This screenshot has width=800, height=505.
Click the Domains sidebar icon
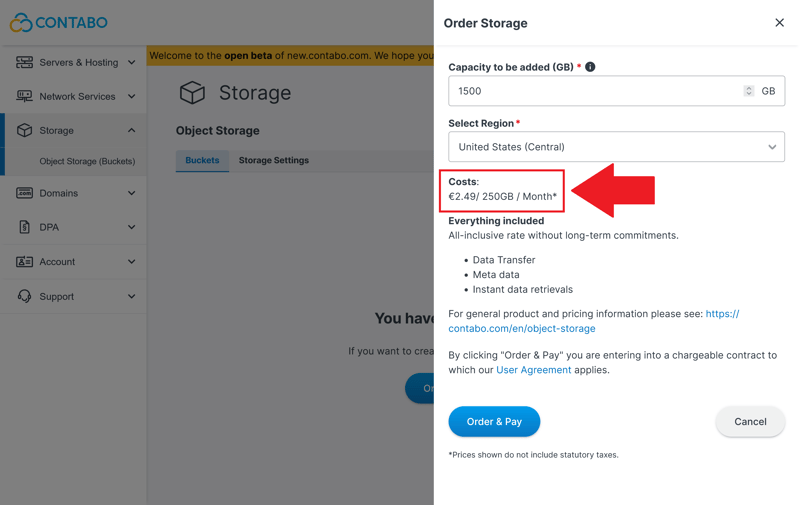coord(24,193)
